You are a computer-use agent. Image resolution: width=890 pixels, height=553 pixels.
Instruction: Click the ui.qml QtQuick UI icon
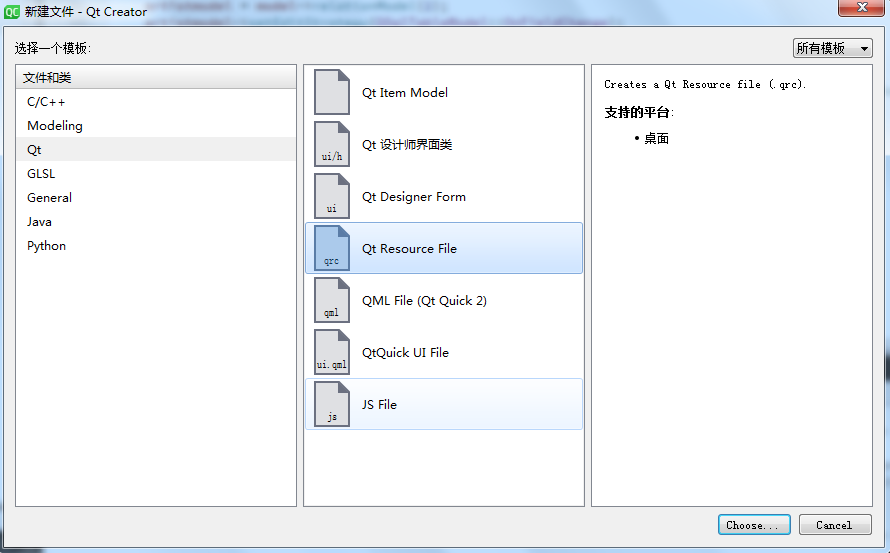332,352
